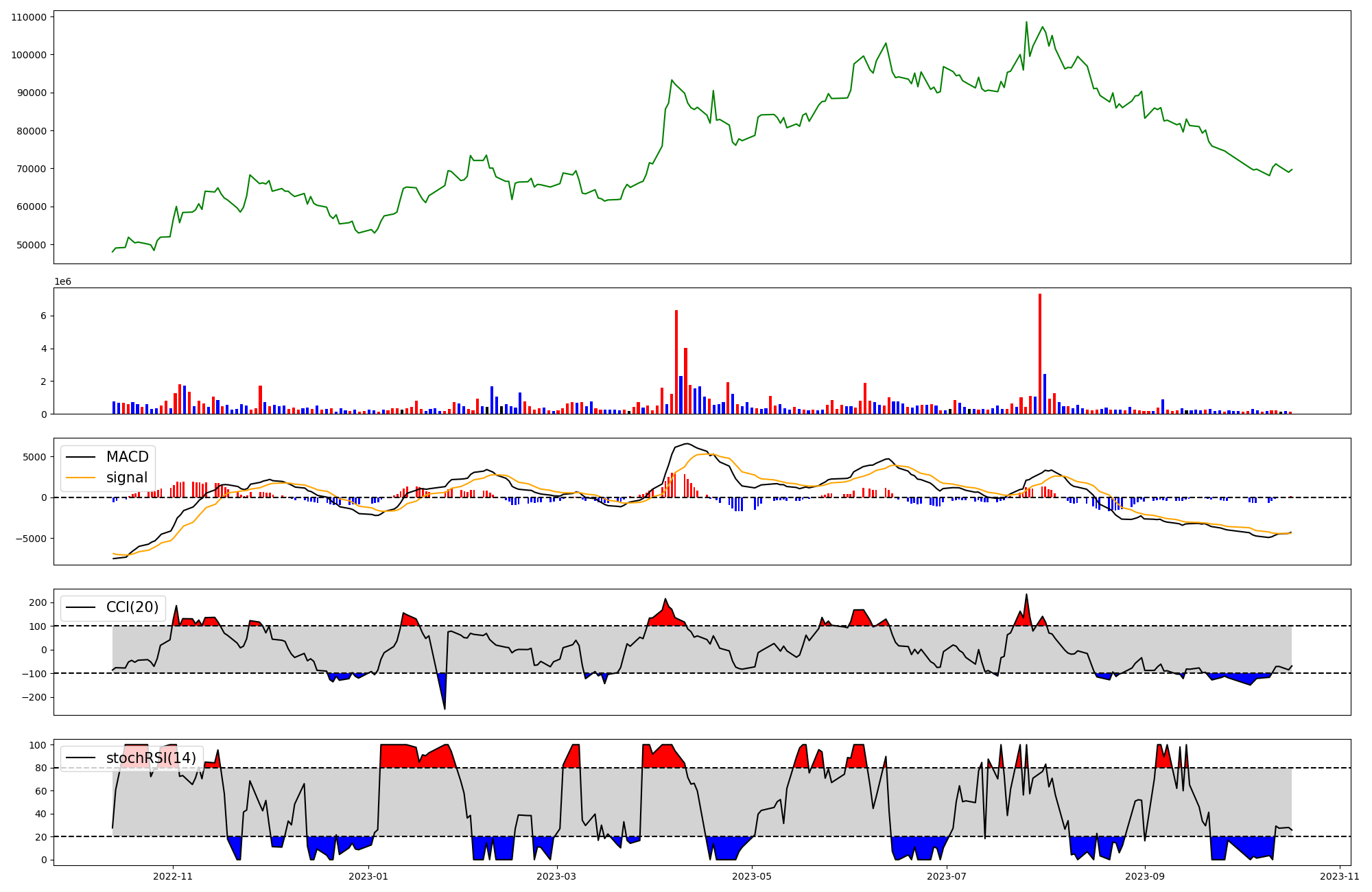1372x892 pixels.
Task: Click the 1e6 volume scale label
Action: [62, 282]
